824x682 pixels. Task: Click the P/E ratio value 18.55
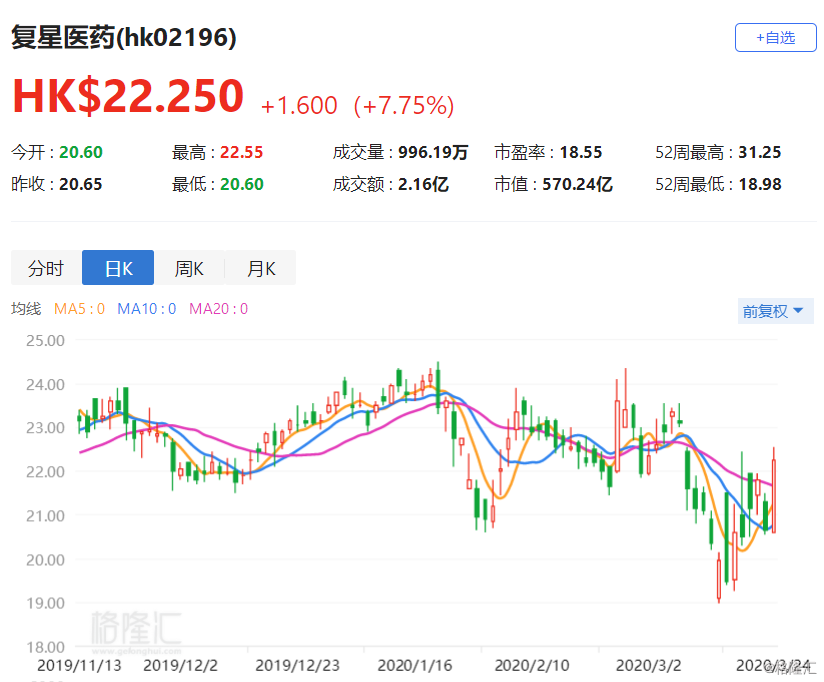click(581, 152)
